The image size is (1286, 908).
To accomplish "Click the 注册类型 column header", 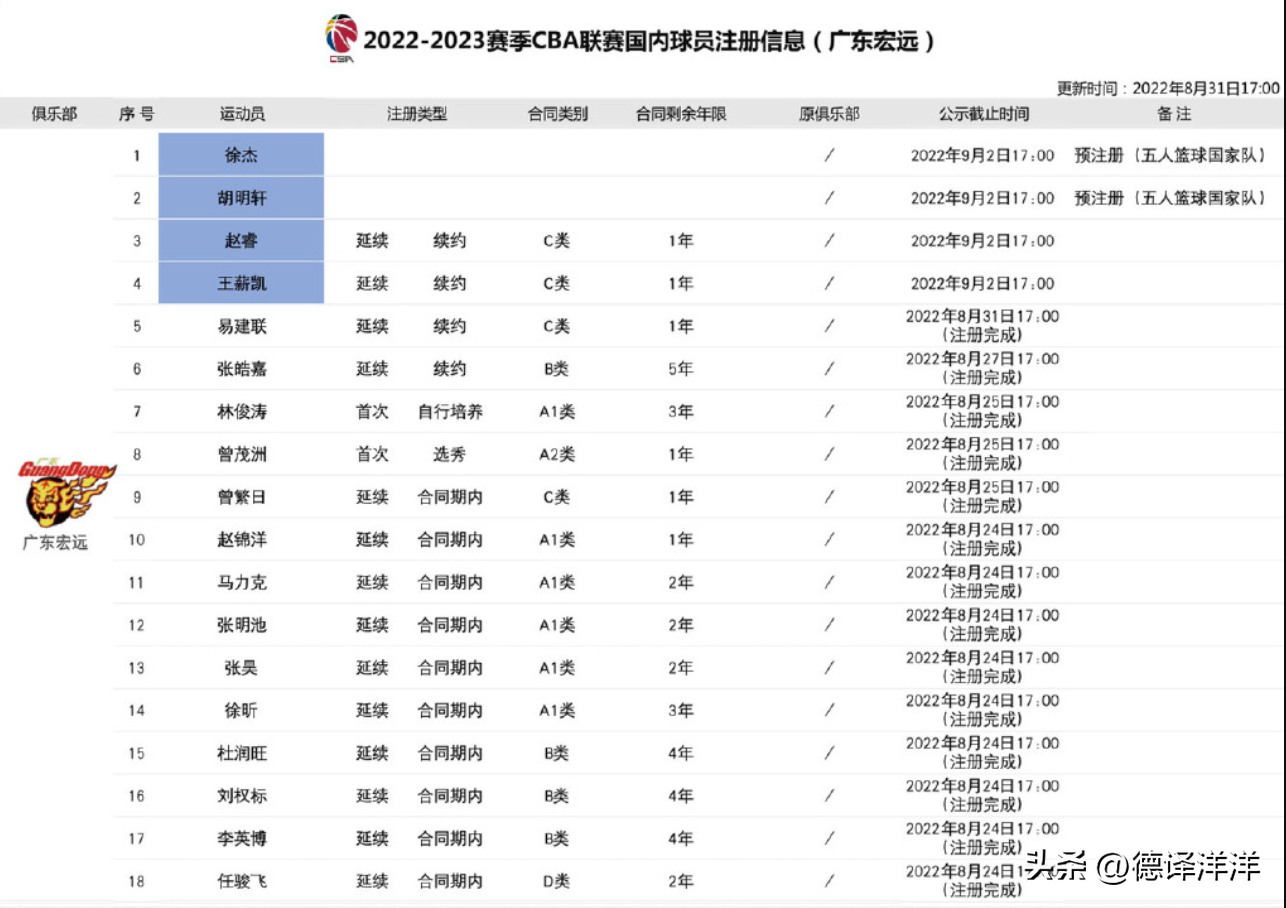I will [417, 114].
